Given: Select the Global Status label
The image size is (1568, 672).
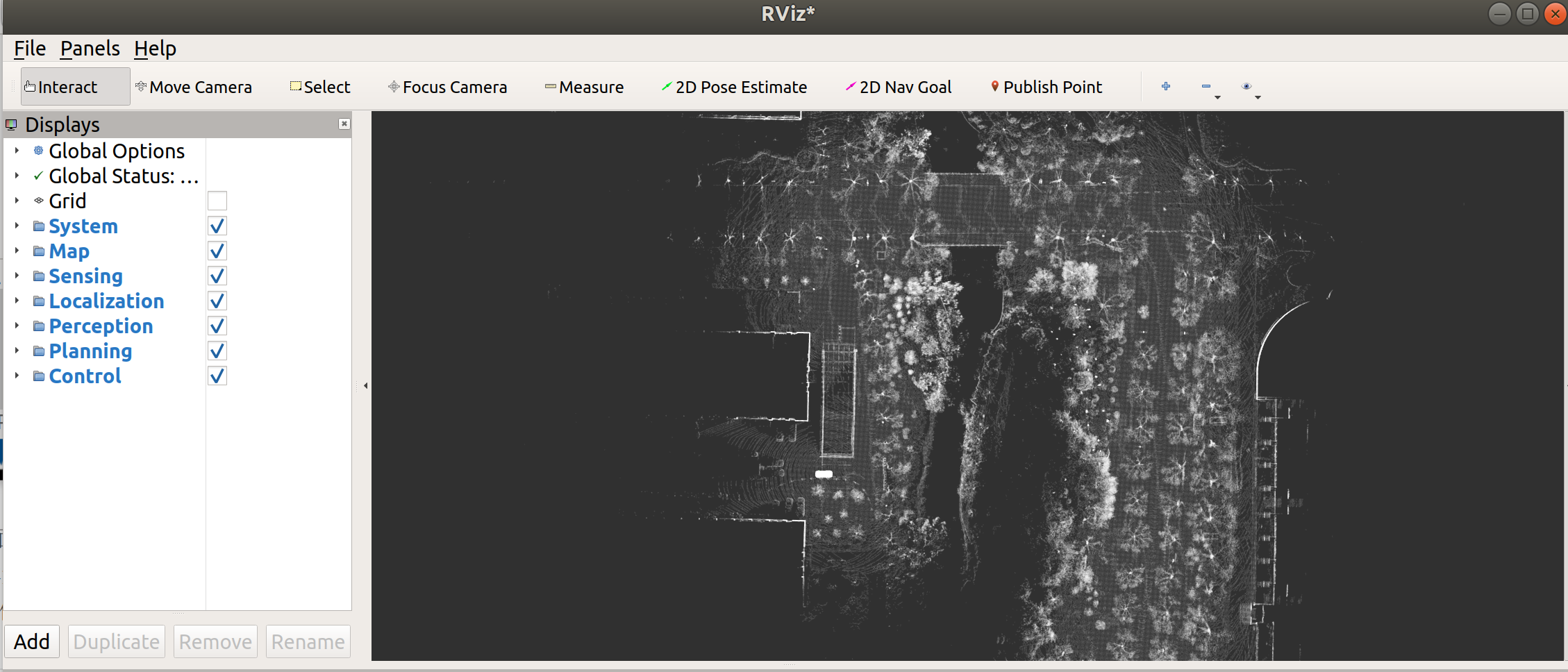Looking at the screenshot, I should pyautogui.click(x=124, y=176).
